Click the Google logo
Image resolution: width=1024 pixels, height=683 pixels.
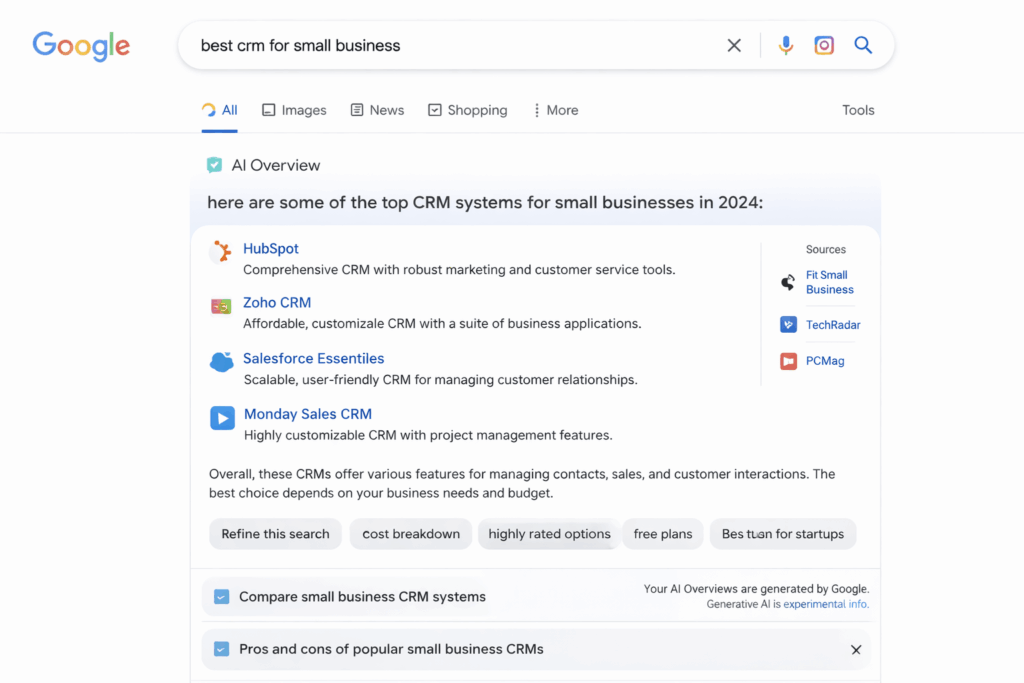coord(81,45)
